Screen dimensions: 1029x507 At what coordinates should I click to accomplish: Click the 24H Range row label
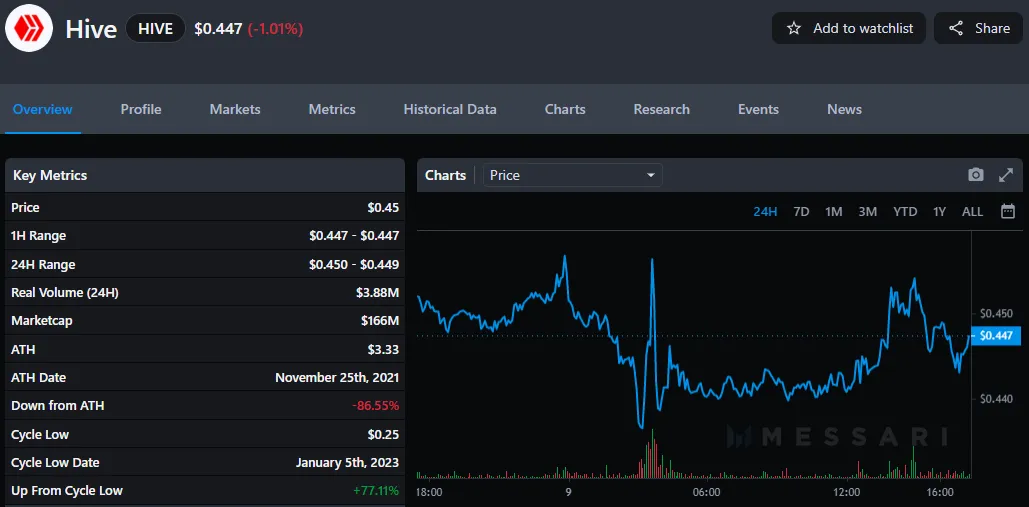click(43, 264)
